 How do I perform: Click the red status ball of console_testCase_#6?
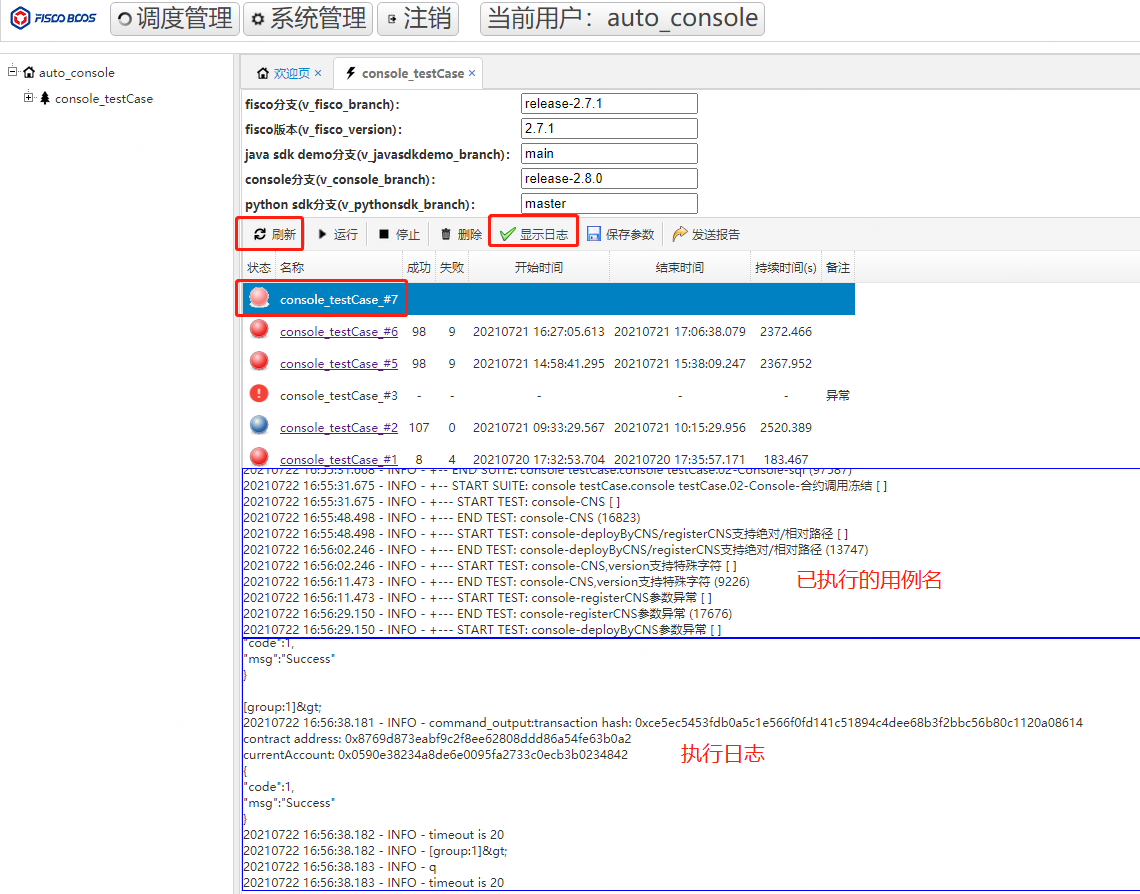coord(259,329)
